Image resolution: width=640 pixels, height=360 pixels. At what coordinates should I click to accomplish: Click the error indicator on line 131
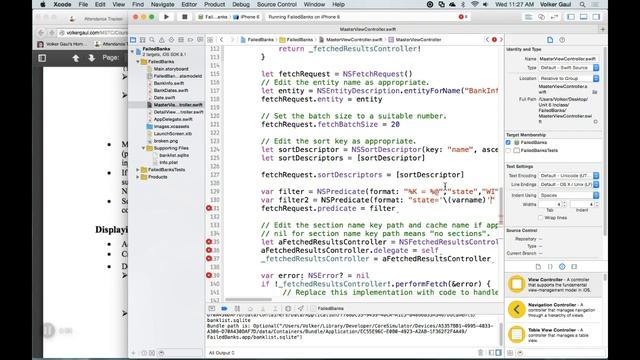(209, 208)
